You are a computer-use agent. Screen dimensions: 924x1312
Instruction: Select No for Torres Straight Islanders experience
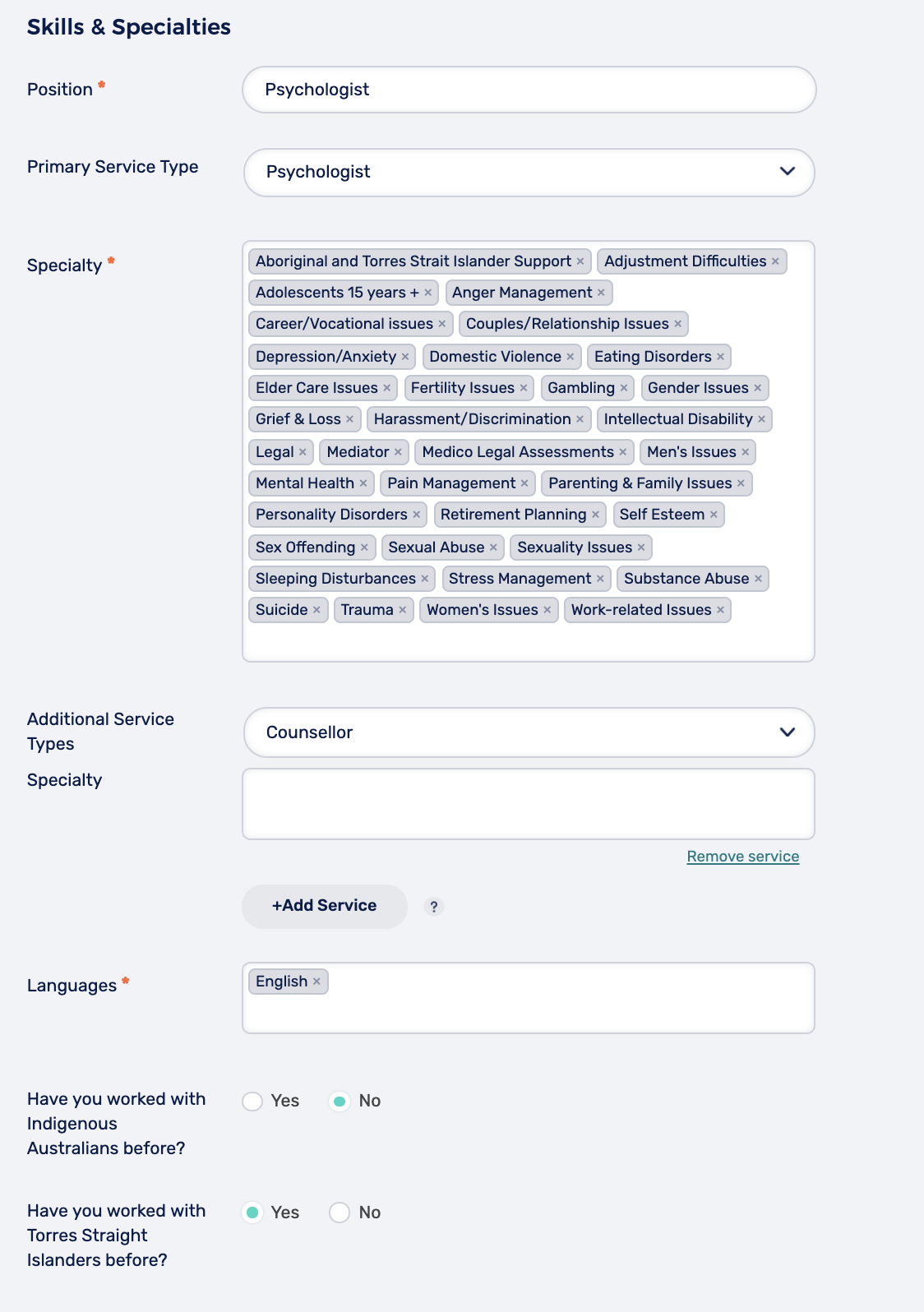tap(340, 1213)
